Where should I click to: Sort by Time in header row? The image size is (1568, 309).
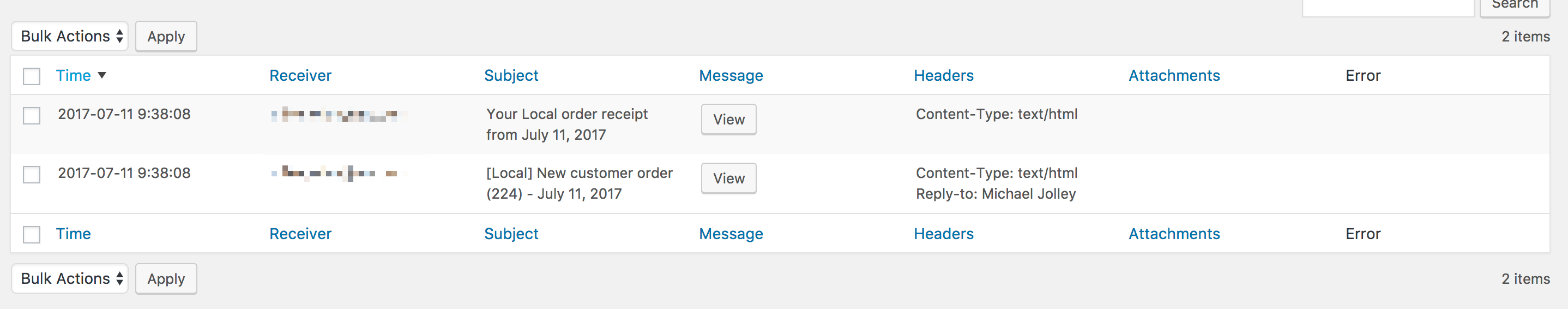tap(73, 75)
